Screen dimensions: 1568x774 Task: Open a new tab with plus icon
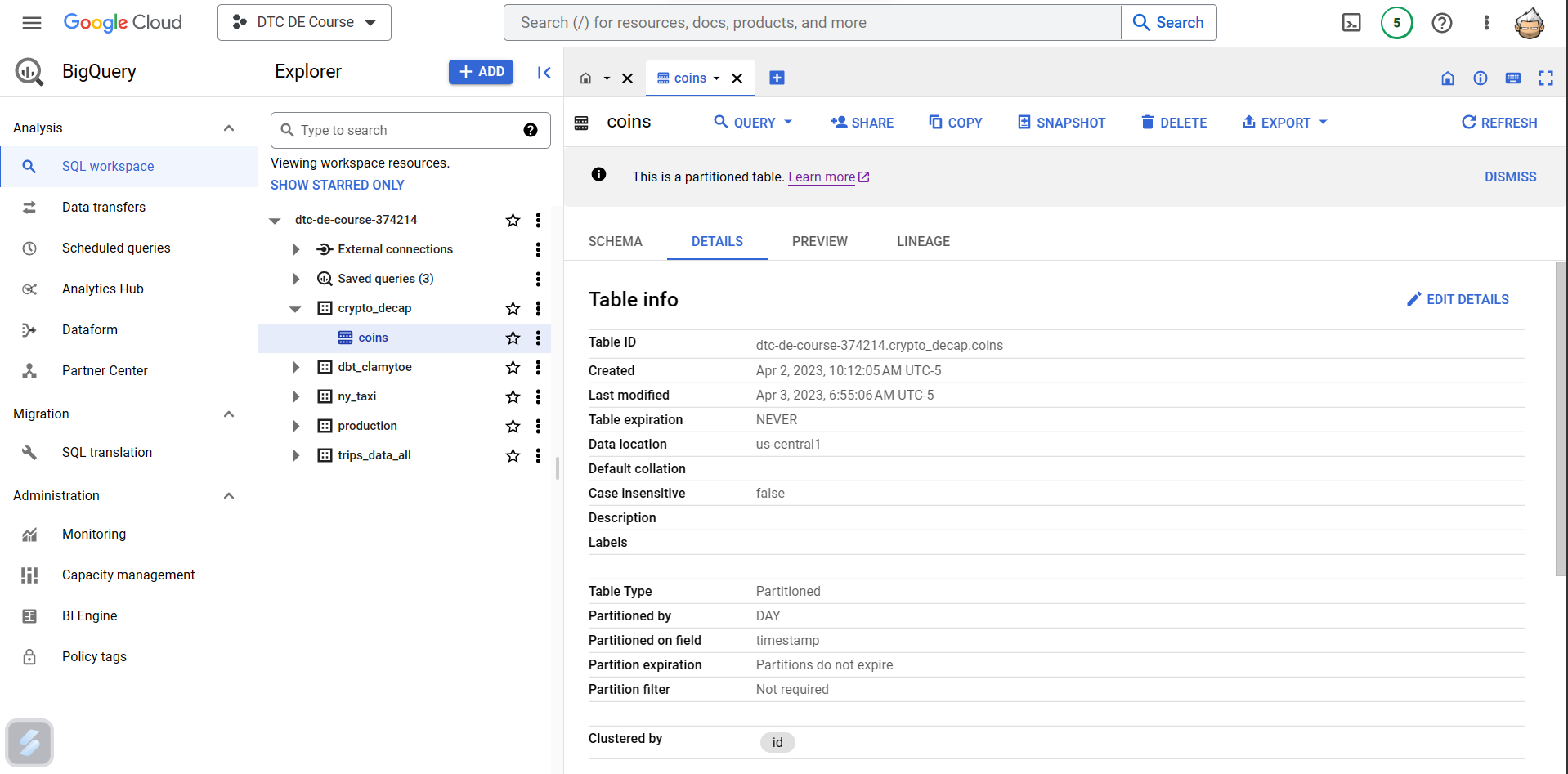coord(777,78)
